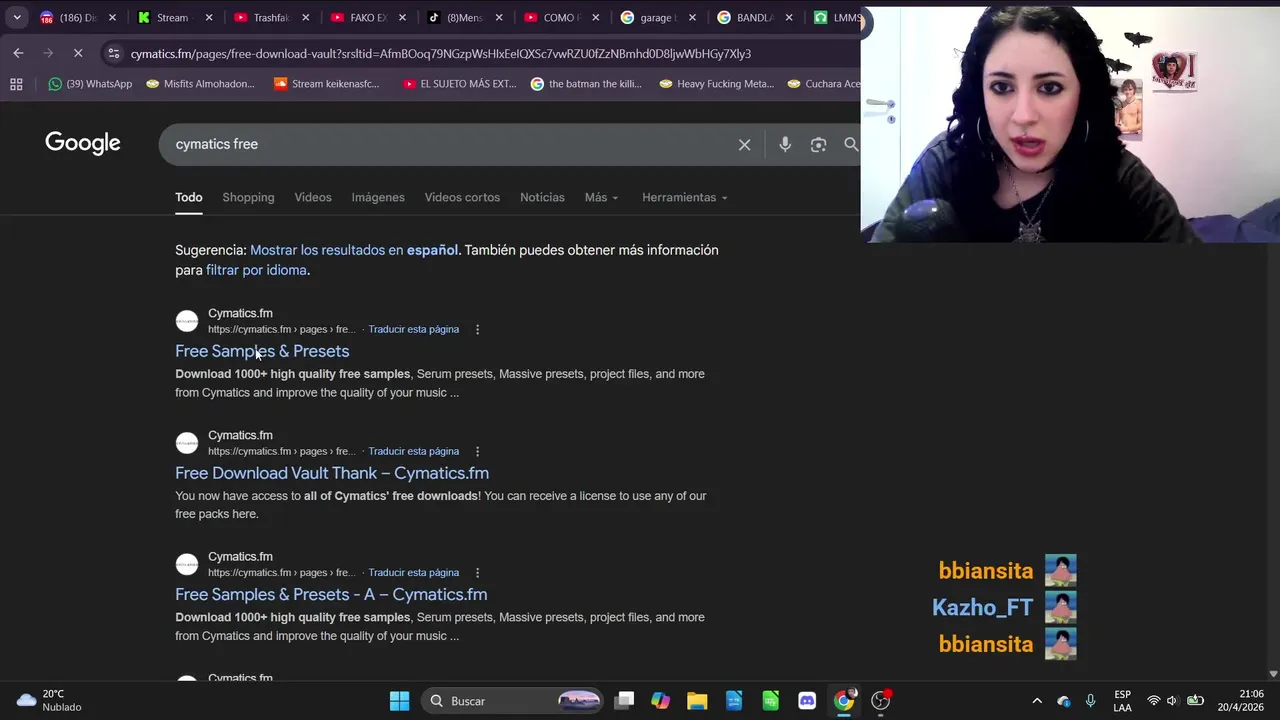Clear the search query with X

744,145
